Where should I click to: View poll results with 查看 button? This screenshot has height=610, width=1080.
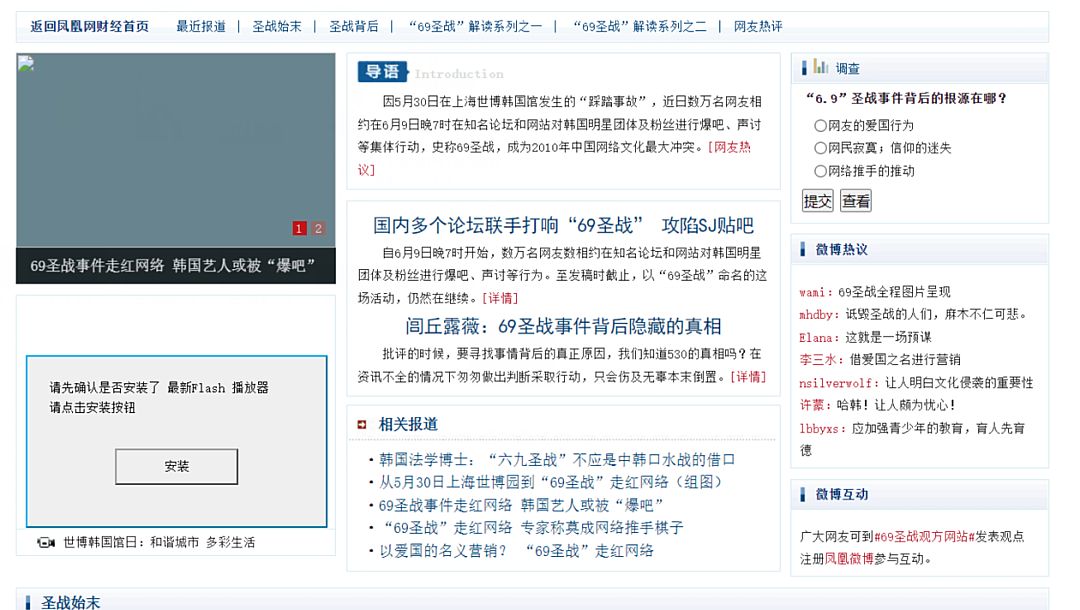[855, 200]
